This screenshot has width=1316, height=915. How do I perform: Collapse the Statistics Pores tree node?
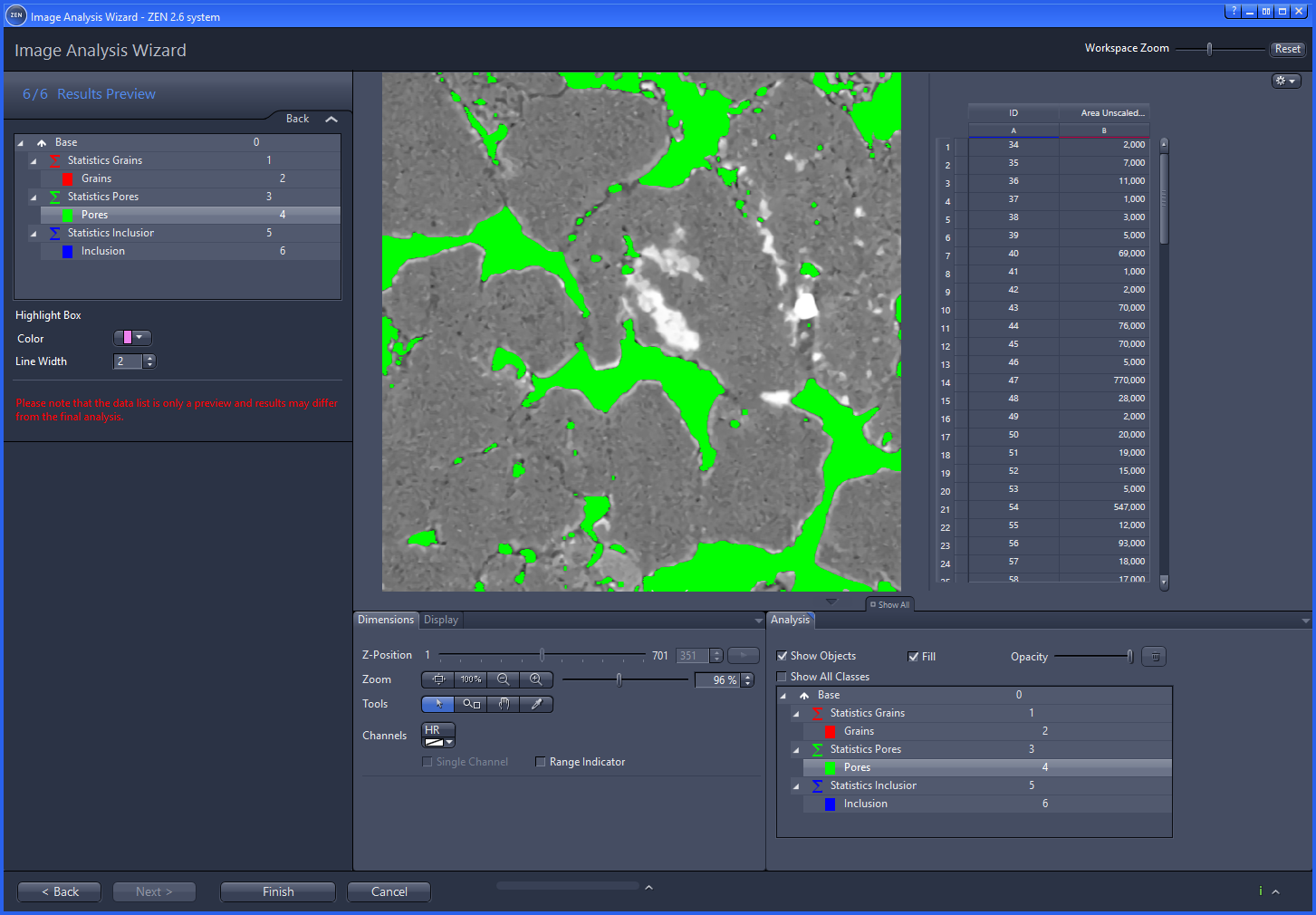pos(34,197)
